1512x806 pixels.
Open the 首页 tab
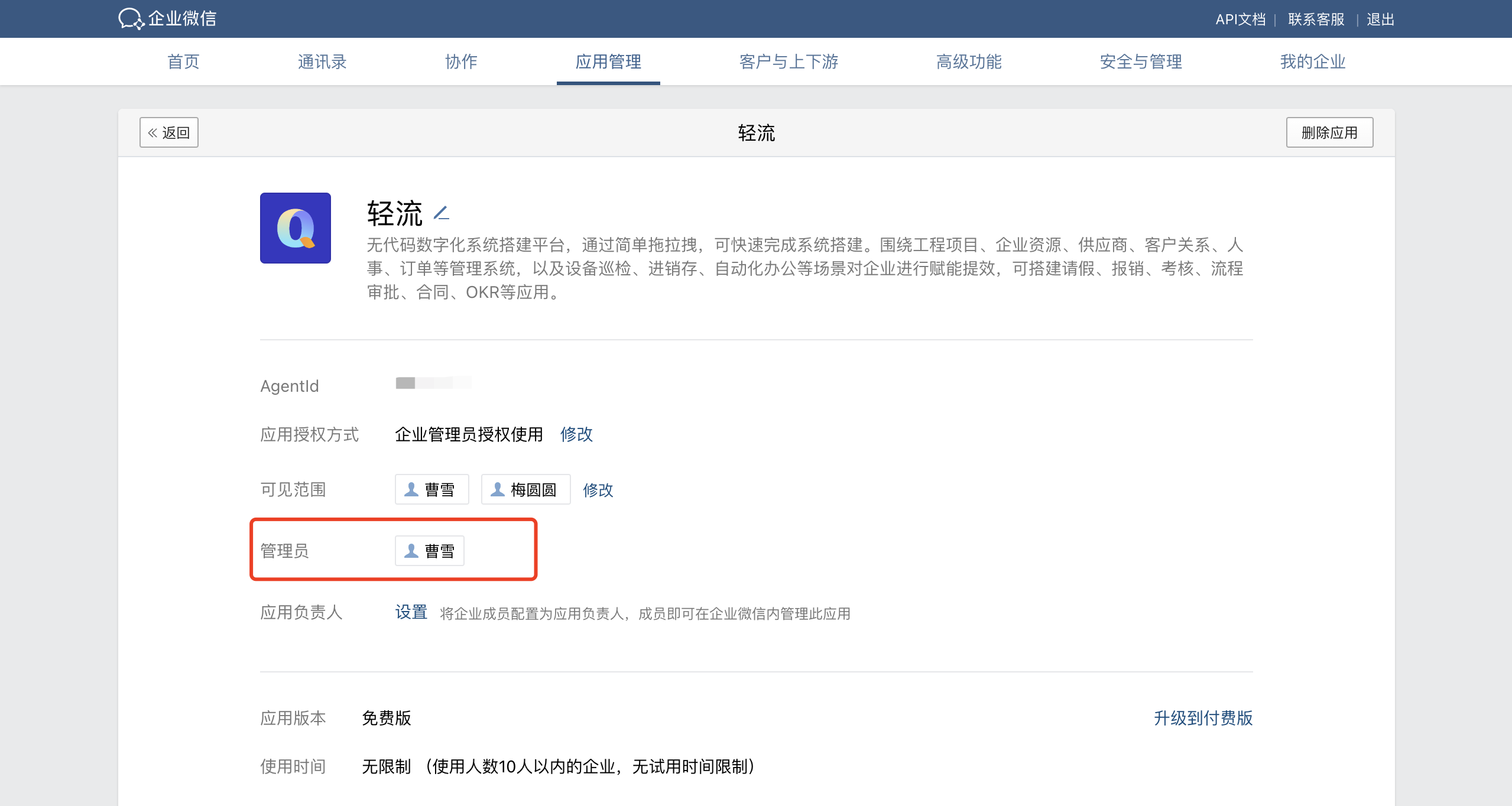point(183,61)
